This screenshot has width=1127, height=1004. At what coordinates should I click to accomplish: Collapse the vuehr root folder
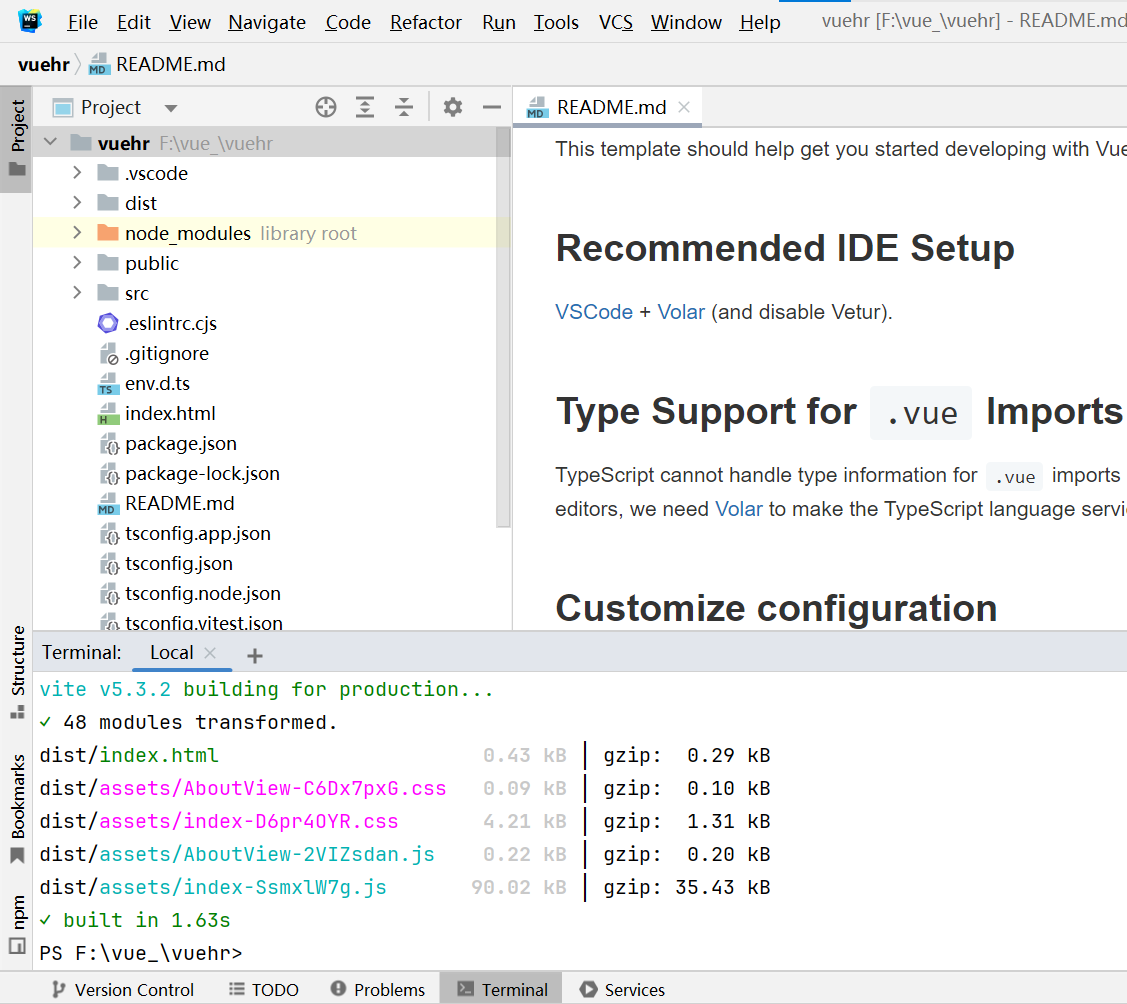pyautogui.click(x=50, y=142)
